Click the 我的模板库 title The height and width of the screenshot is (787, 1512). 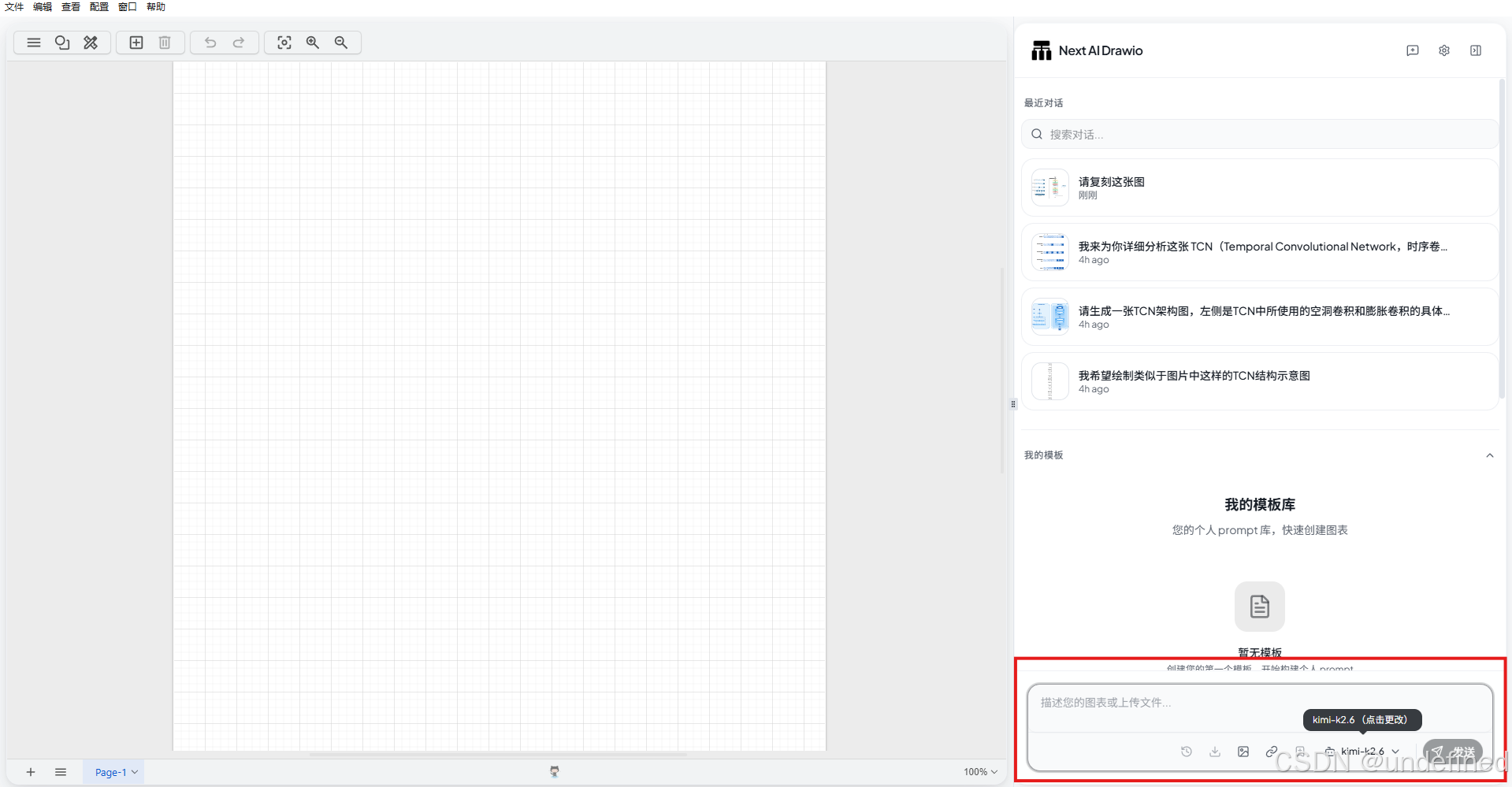click(x=1260, y=504)
